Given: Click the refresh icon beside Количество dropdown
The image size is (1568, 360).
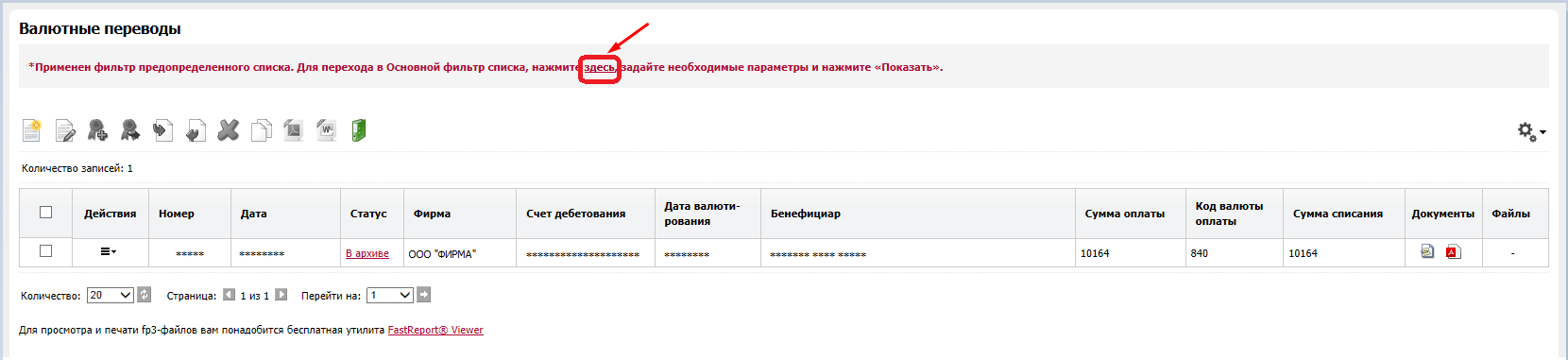Looking at the screenshot, I should click(x=145, y=295).
